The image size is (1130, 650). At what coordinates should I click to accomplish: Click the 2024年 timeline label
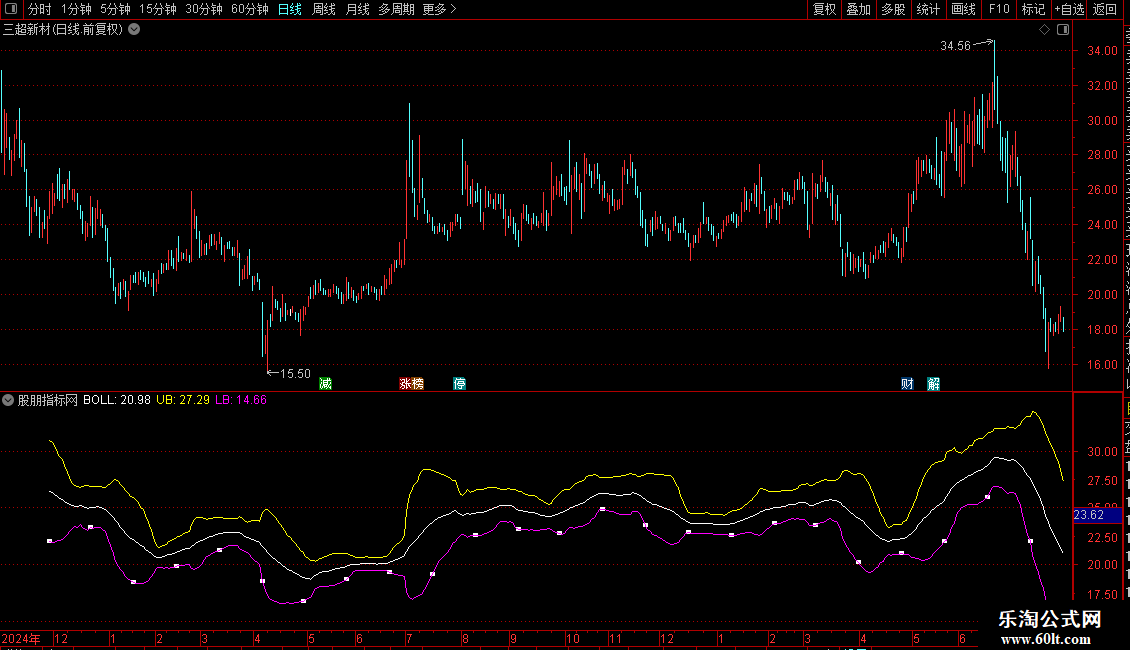[x=21, y=638]
